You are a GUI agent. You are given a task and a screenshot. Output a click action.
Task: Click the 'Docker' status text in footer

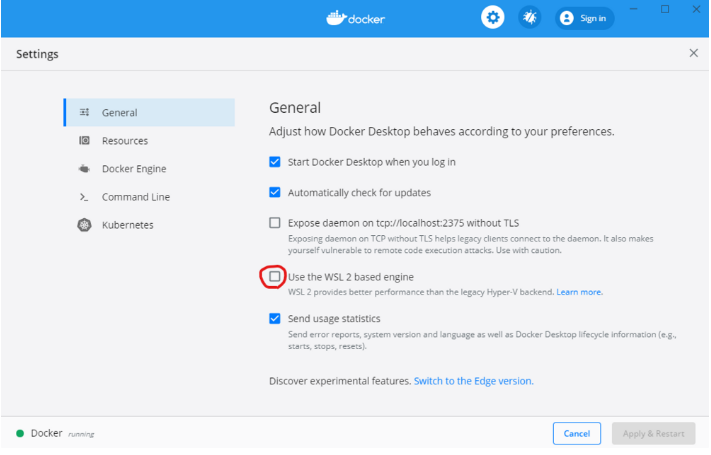[47, 433]
